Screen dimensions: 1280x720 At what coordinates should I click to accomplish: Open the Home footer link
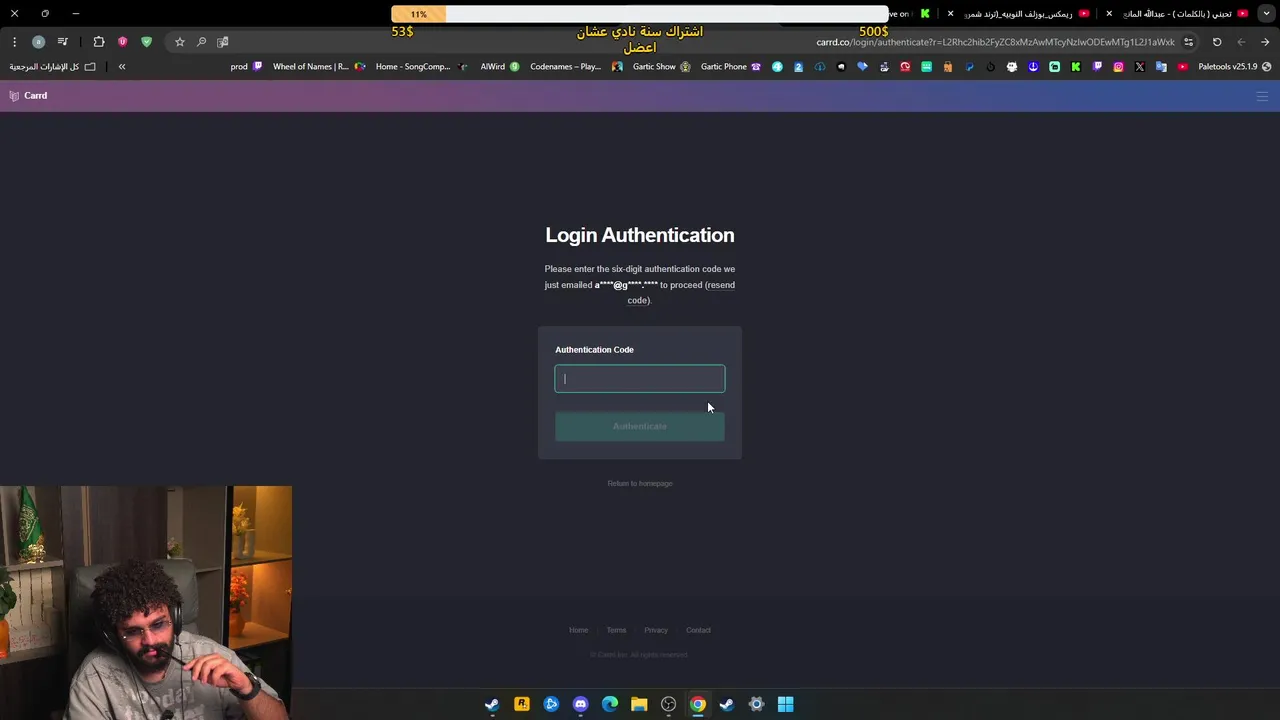579,630
